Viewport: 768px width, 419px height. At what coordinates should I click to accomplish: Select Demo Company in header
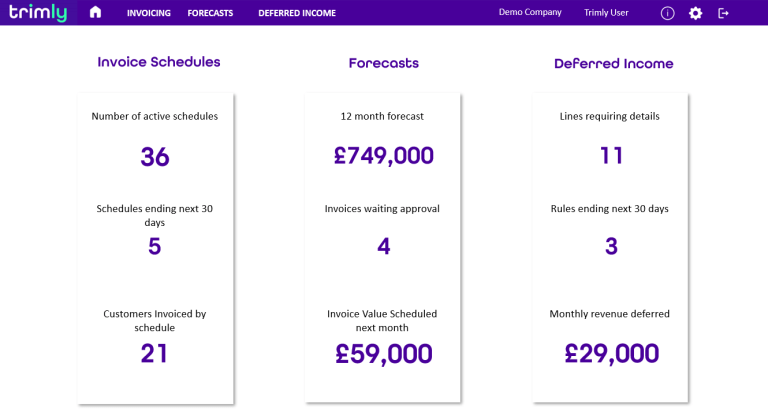point(530,13)
